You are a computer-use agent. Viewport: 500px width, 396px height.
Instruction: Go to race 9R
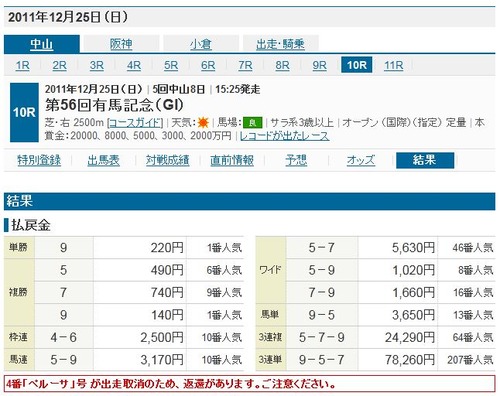point(319,65)
